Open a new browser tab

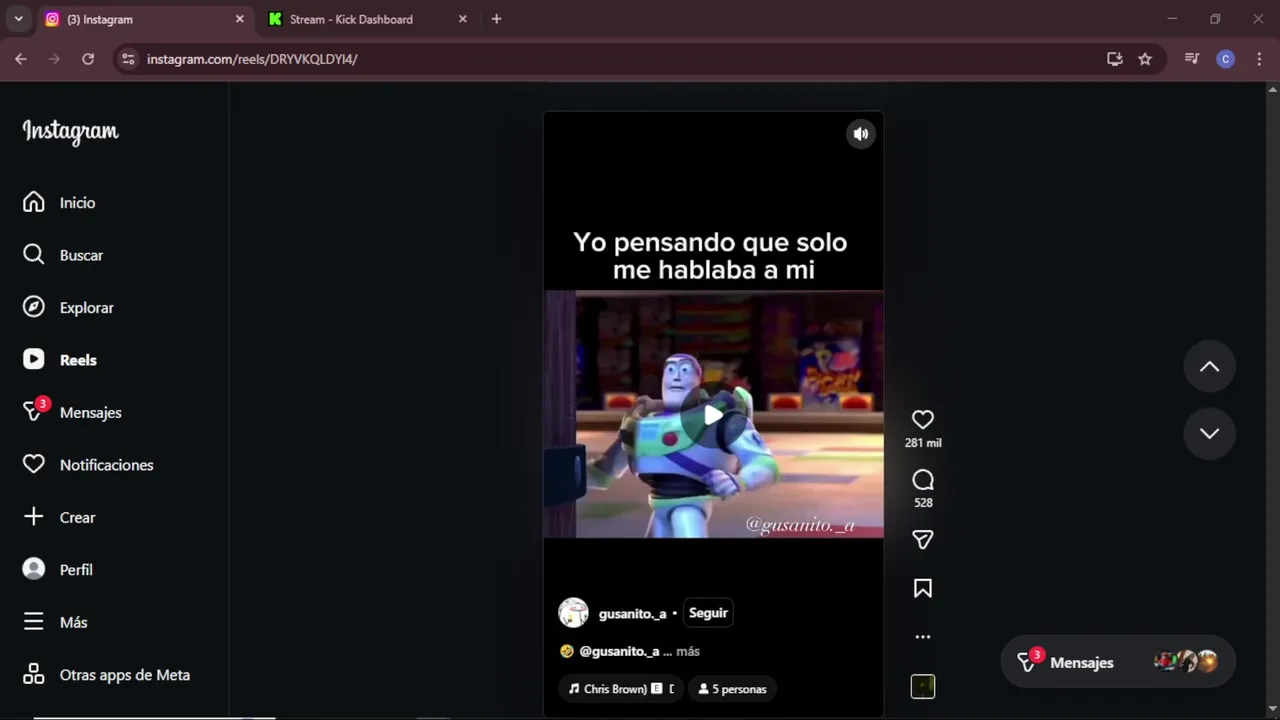coord(496,19)
